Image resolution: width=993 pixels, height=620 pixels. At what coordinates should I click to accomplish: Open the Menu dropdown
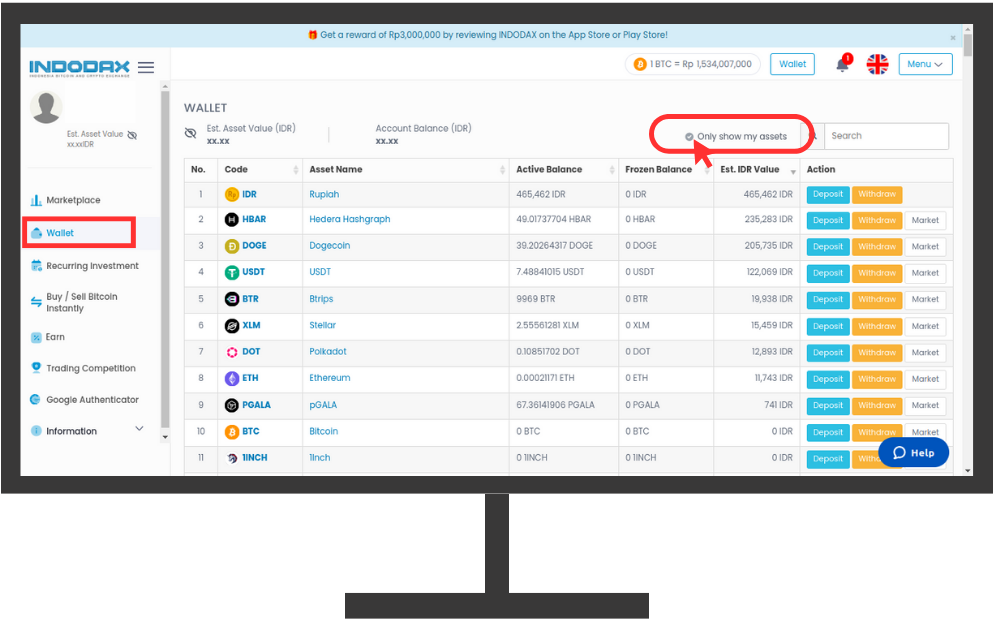pos(925,64)
